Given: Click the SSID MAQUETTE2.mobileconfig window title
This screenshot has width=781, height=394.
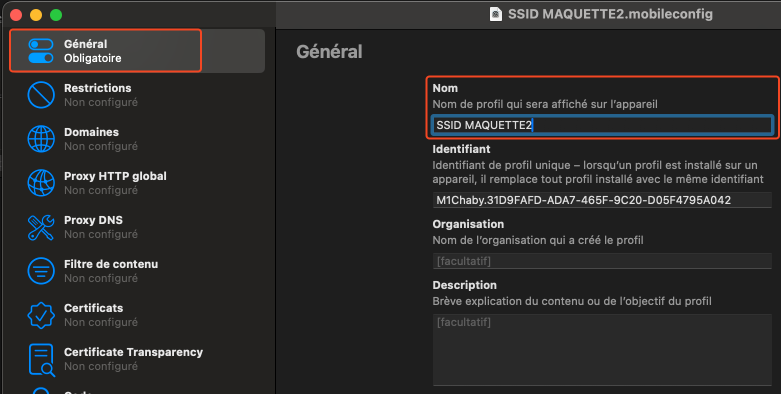Looking at the screenshot, I should click(x=610, y=14).
